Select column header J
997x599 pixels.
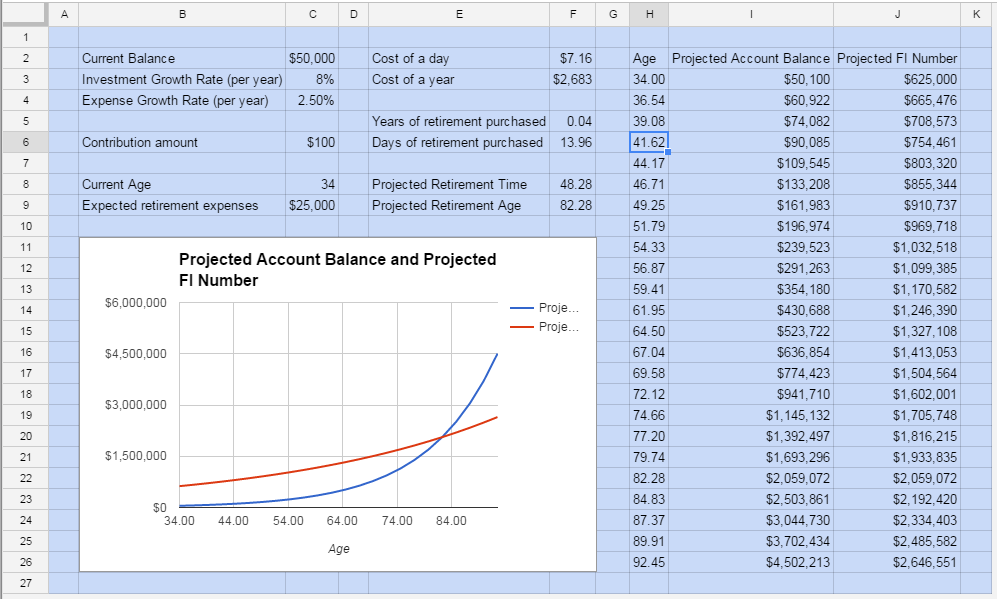[x=897, y=14]
